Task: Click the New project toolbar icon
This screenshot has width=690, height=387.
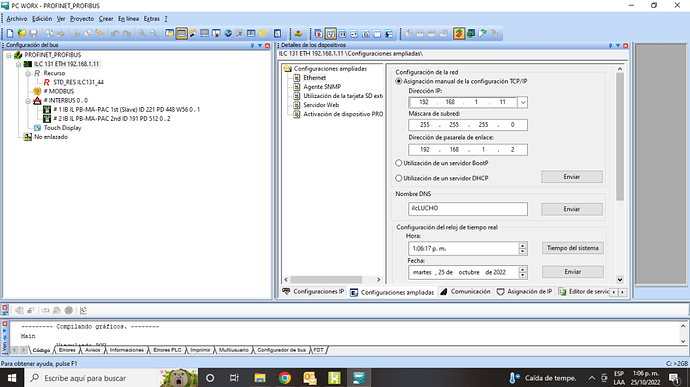Action: [x=10, y=33]
